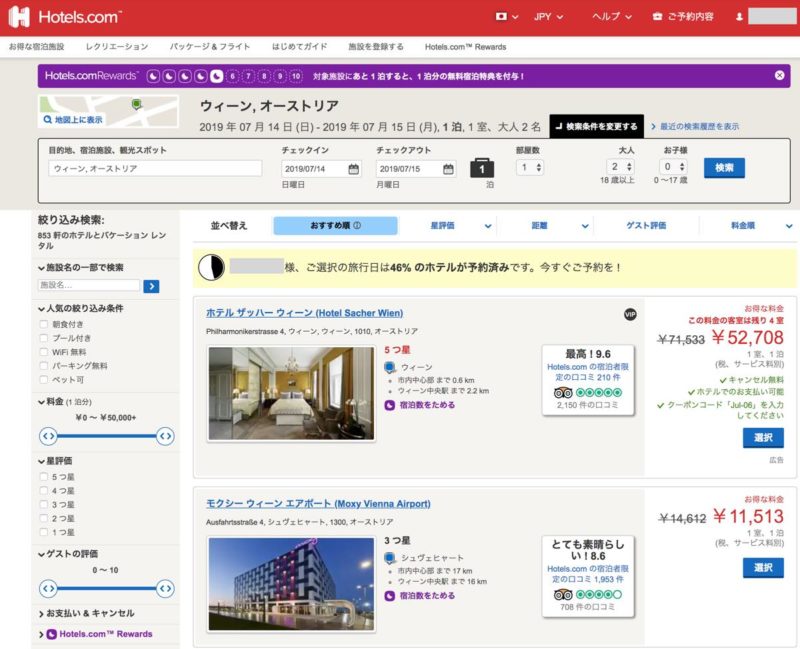The width and height of the screenshot is (800, 649).
Task: Open お得な宿泊施設 nav item
Action: click(x=37, y=46)
